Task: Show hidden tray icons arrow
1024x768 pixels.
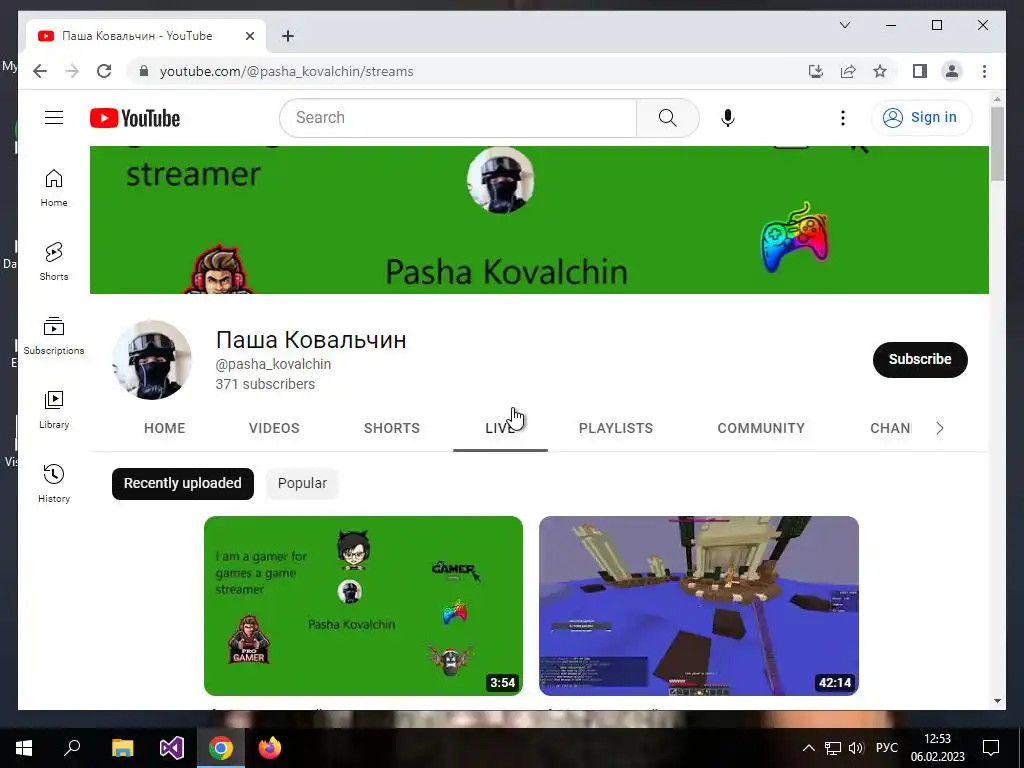Action: pyautogui.click(x=808, y=748)
